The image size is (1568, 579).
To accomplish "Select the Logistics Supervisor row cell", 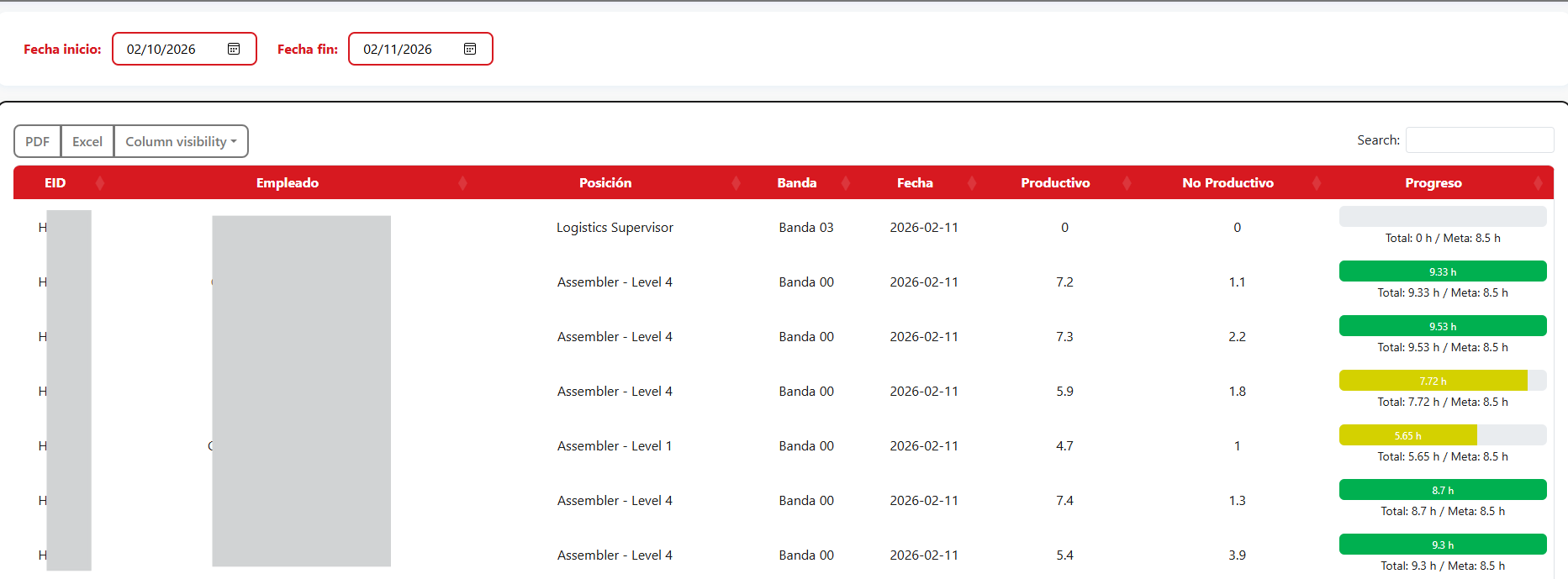I will click(x=615, y=228).
